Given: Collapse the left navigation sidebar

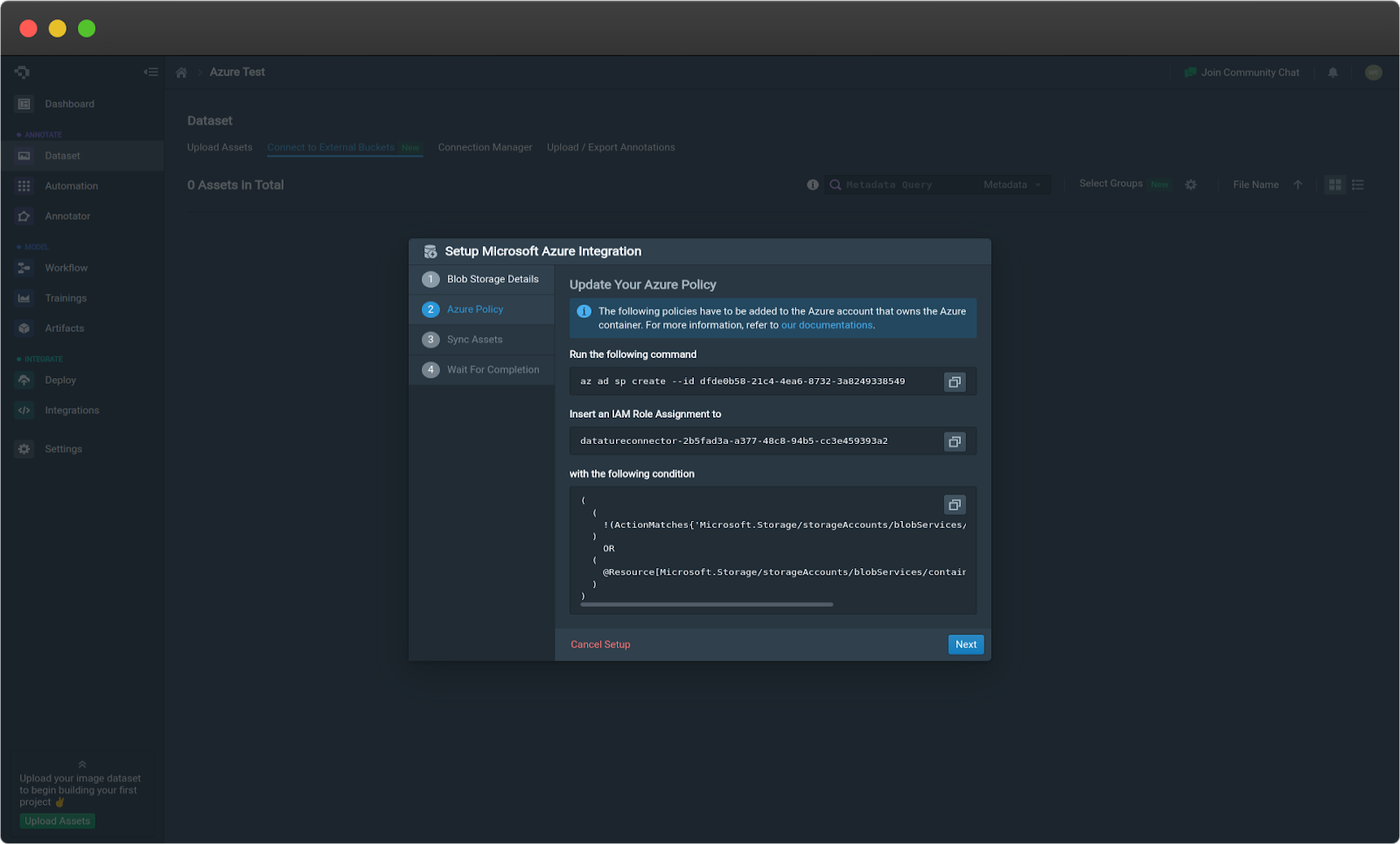Looking at the screenshot, I should (150, 72).
